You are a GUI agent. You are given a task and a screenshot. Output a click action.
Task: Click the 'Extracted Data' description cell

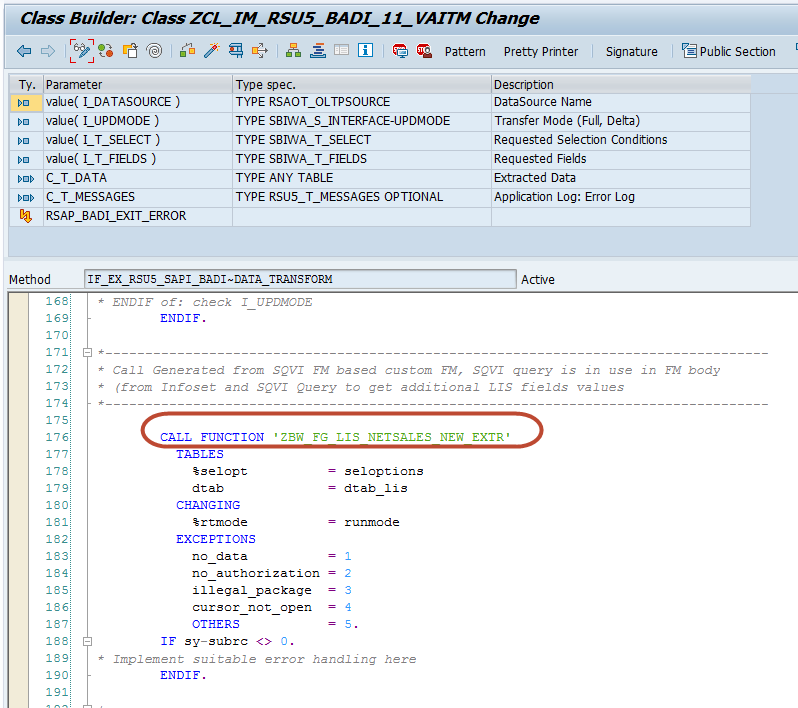(x=621, y=178)
